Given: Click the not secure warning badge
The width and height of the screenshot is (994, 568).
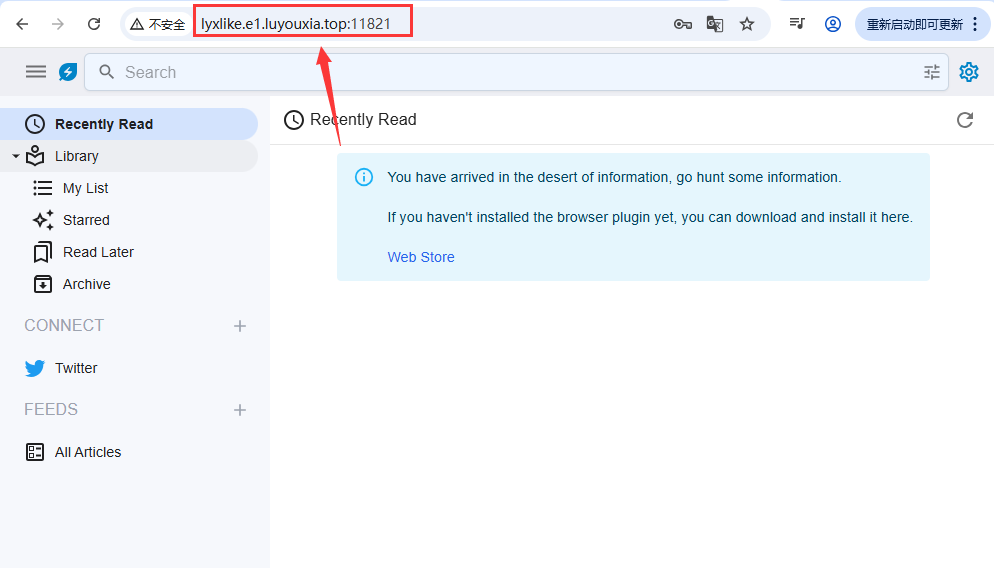Looking at the screenshot, I should [x=157, y=24].
